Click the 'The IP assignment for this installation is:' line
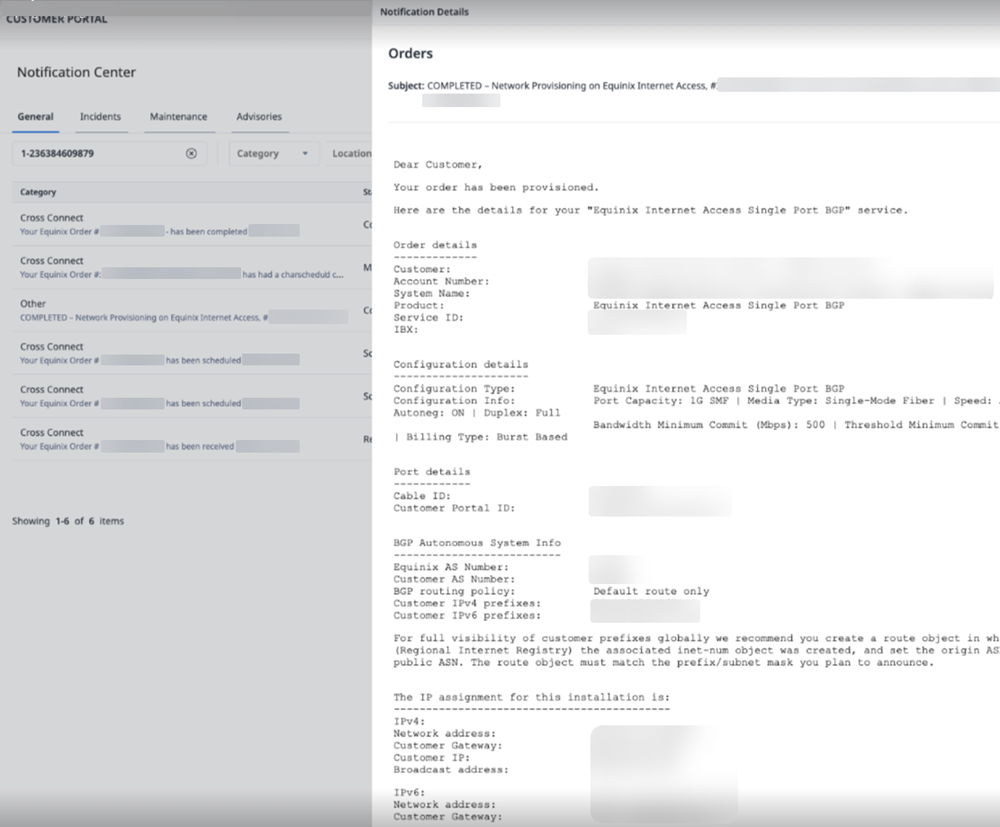Screen dimensions: 1000x827 (x=532, y=698)
